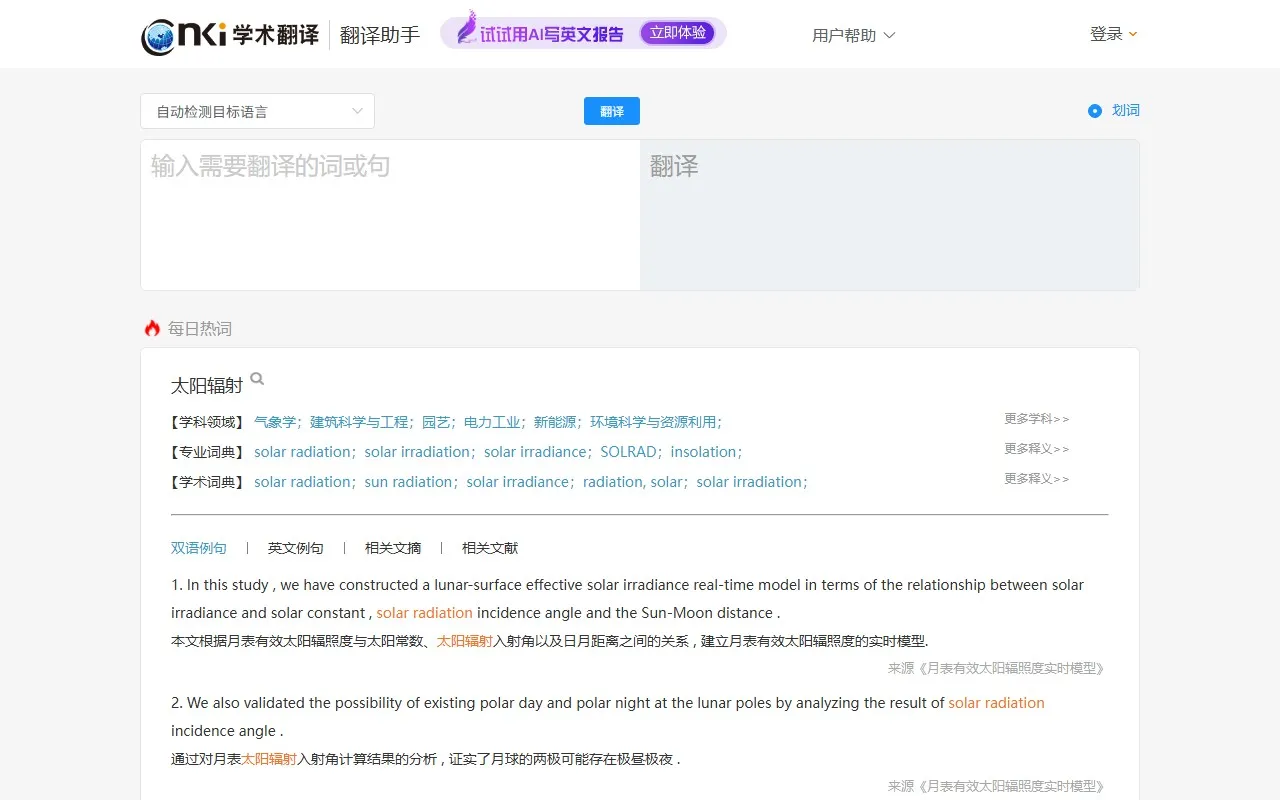
Task: Click the blue circle icon before 划词
Action: [x=1095, y=111]
